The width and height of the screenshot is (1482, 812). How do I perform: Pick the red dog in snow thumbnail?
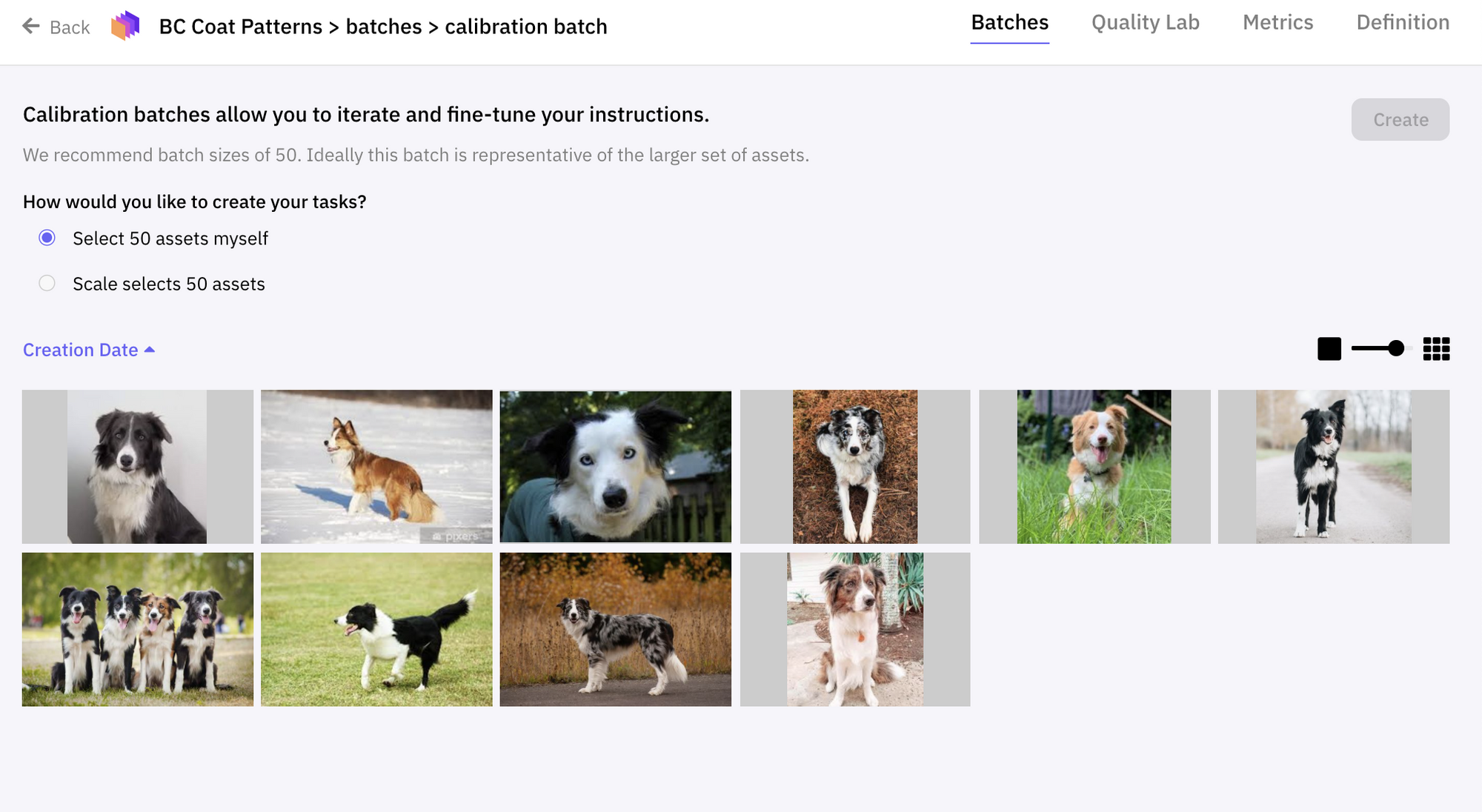376,467
